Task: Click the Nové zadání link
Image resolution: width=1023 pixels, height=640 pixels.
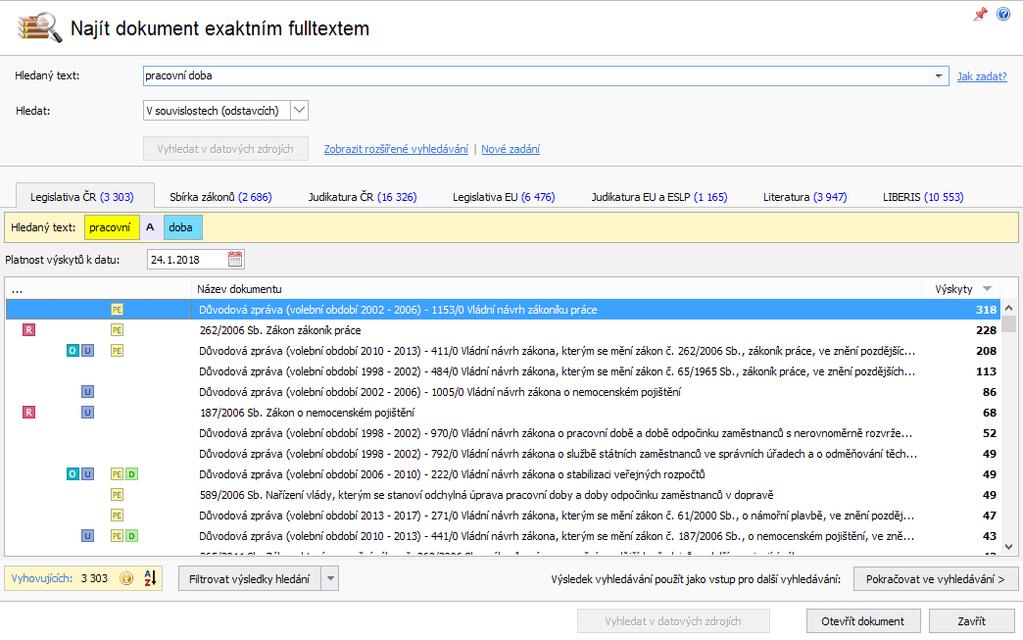Action: tap(510, 149)
